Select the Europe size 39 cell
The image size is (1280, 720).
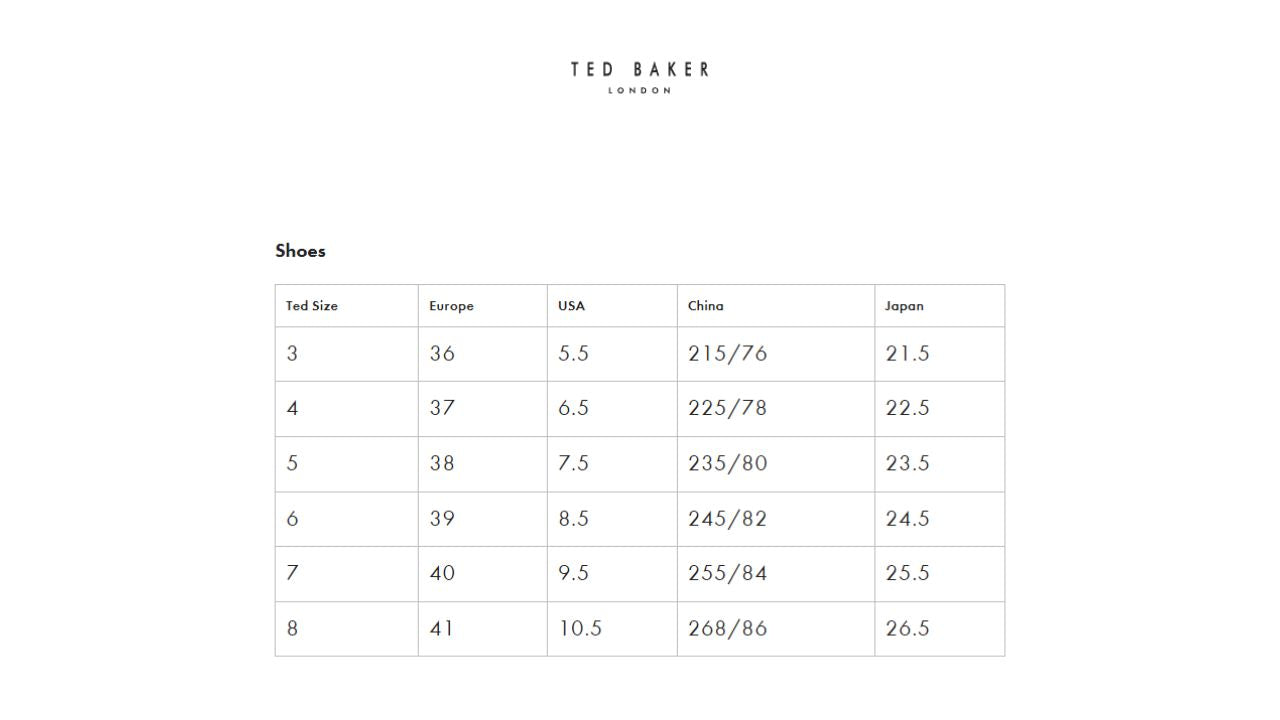pyautogui.click(x=442, y=518)
